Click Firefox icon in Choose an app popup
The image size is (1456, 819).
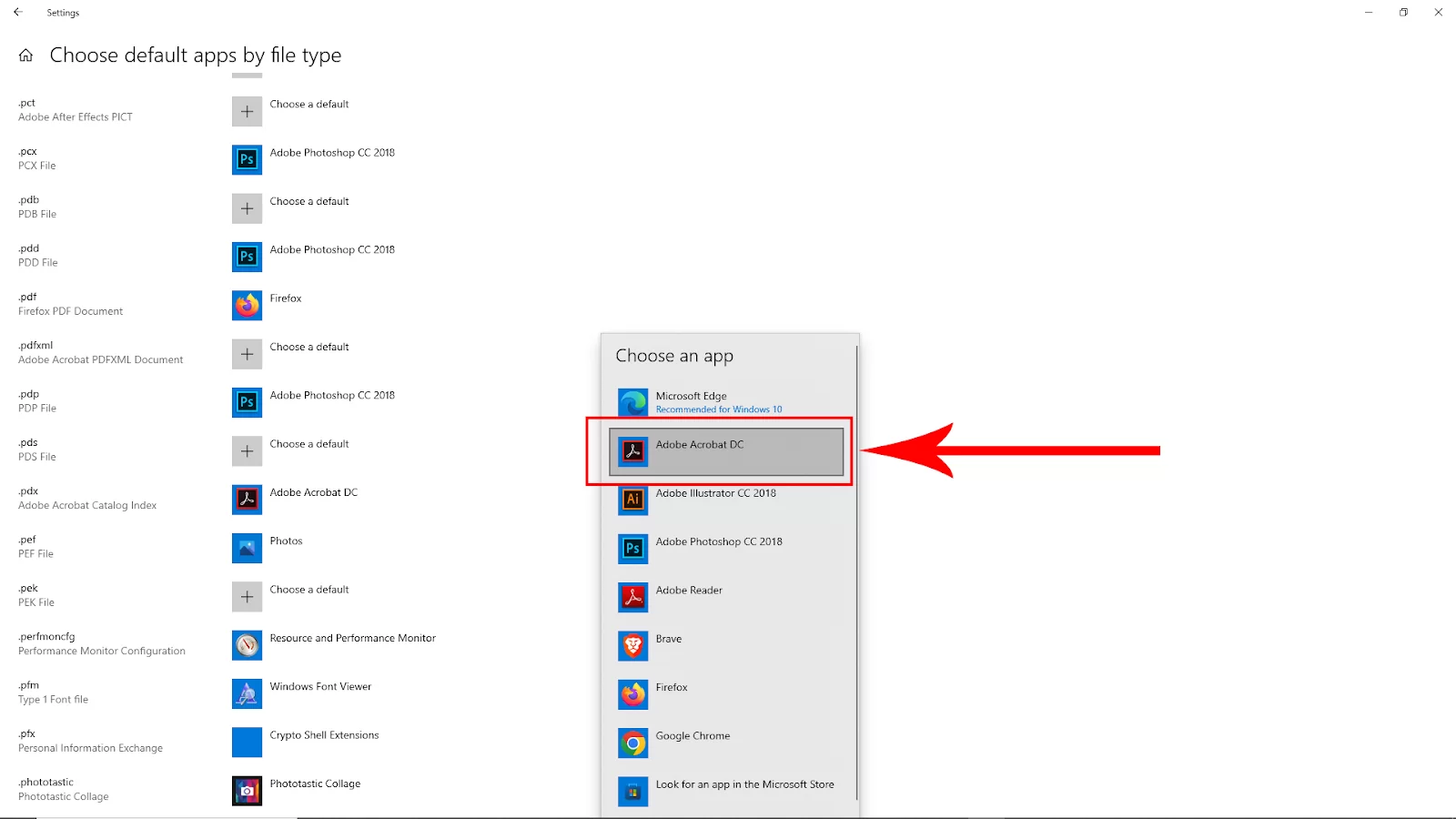[x=633, y=694]
